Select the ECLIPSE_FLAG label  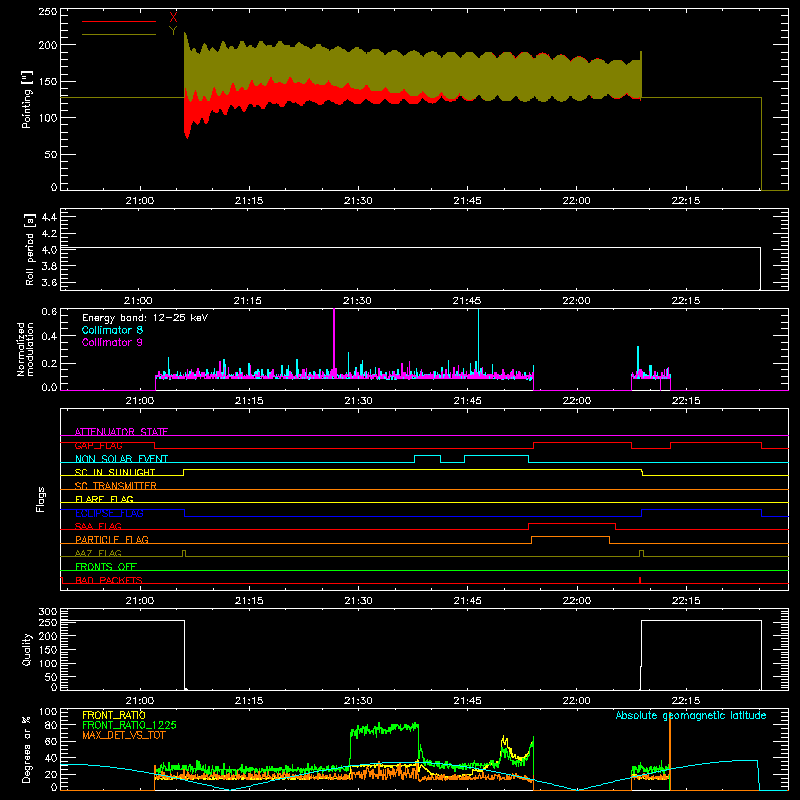[x=109, y=513]
